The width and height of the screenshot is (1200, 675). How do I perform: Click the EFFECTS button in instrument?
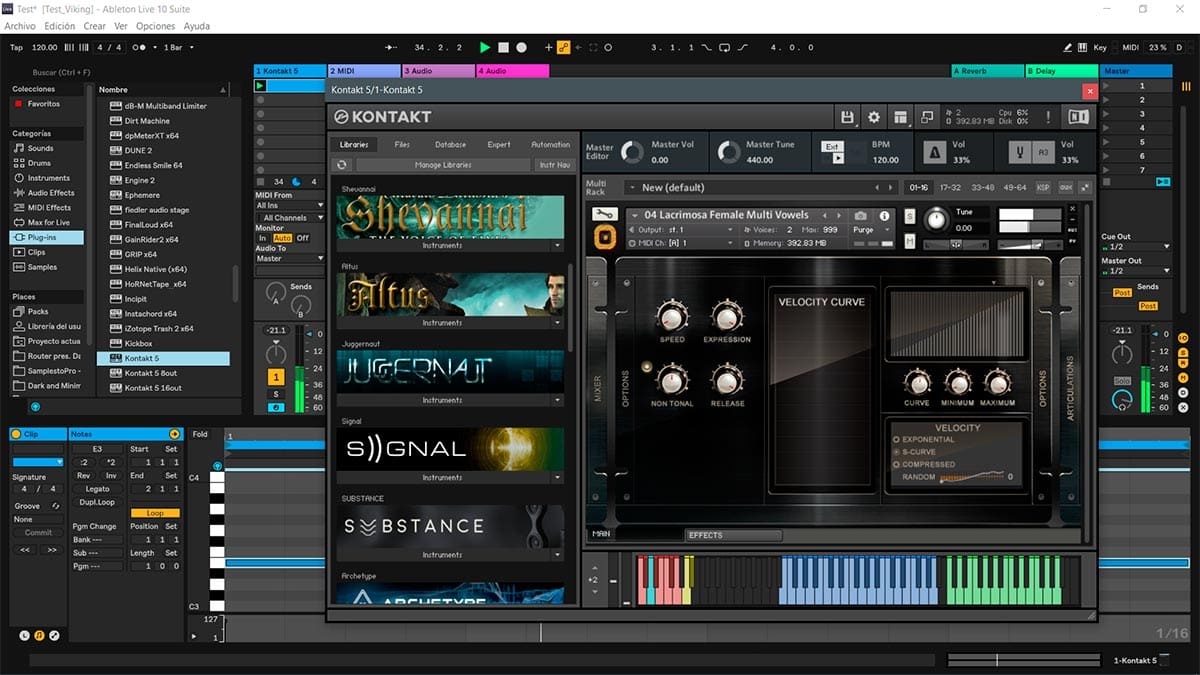click(733, 535)
